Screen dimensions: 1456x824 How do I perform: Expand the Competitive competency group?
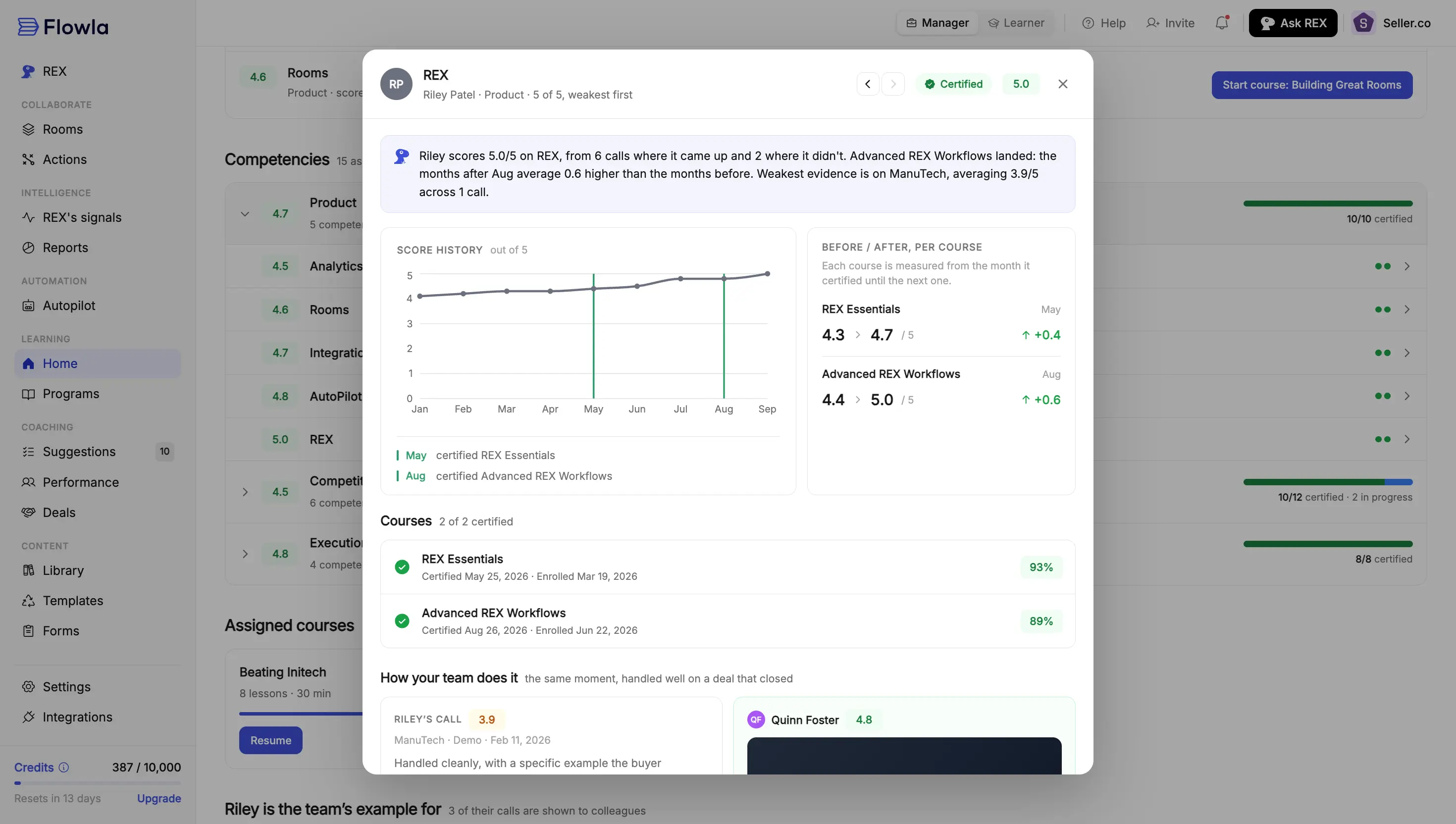click(245, 492)
